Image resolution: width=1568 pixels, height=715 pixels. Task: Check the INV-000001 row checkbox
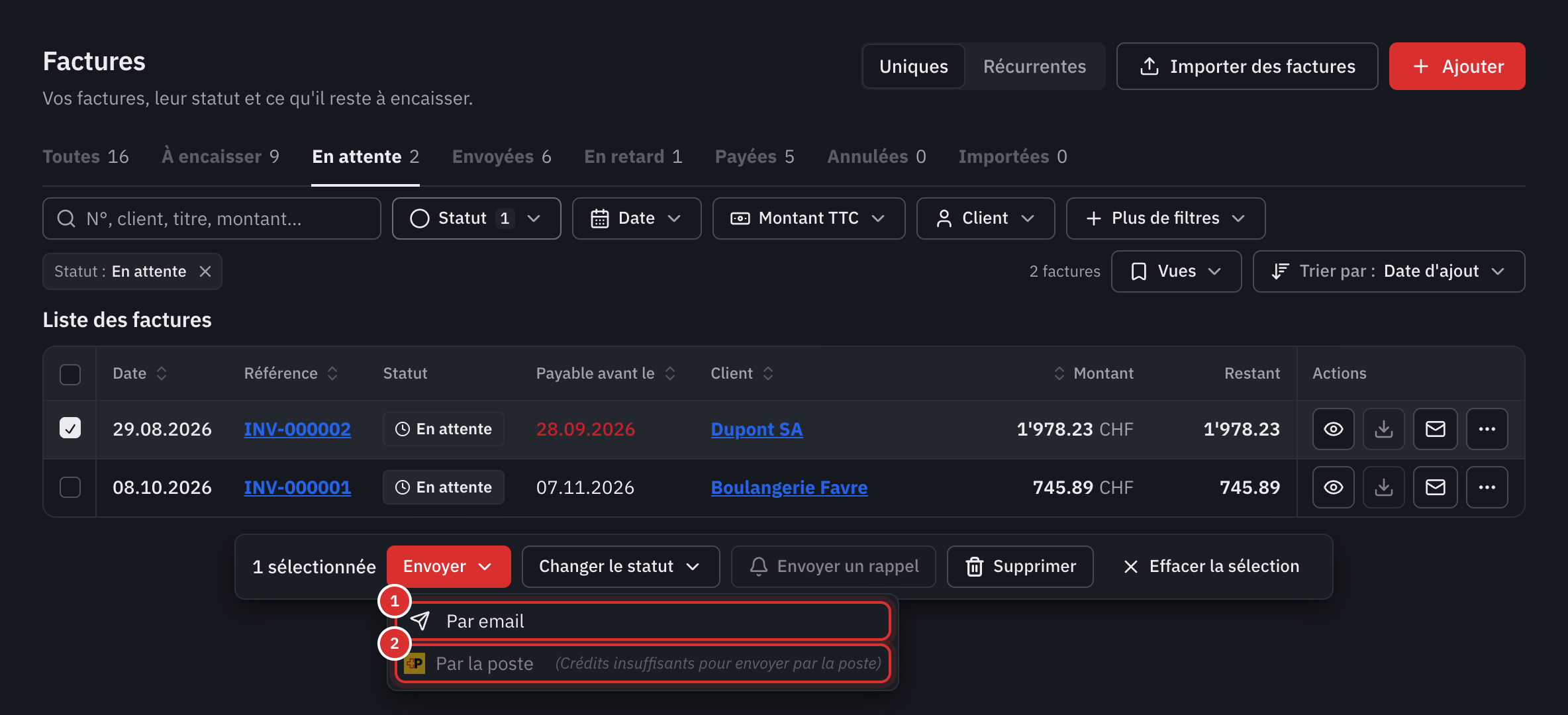point(70,487)
